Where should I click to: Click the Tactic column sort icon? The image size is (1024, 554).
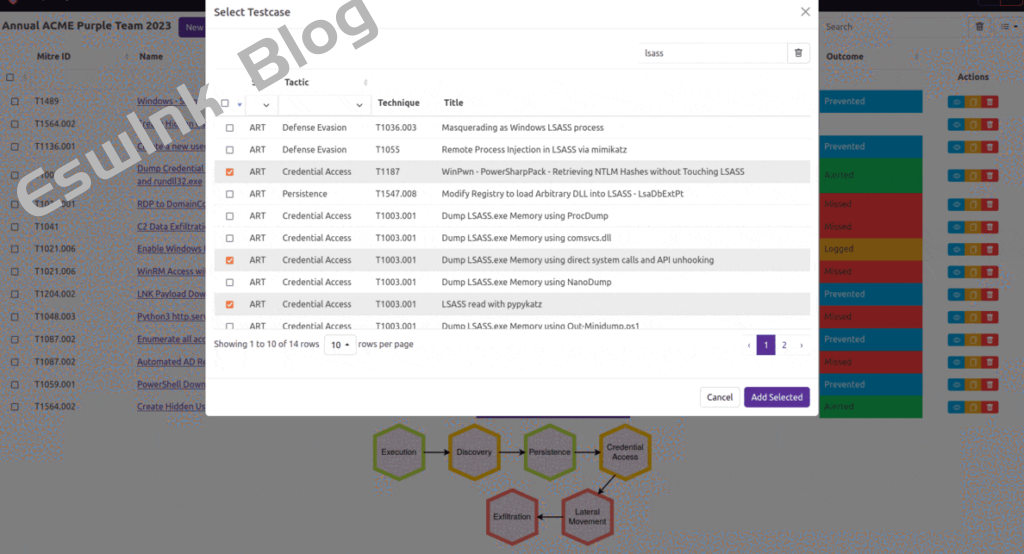pyautogui.click(x=365, y=82)
